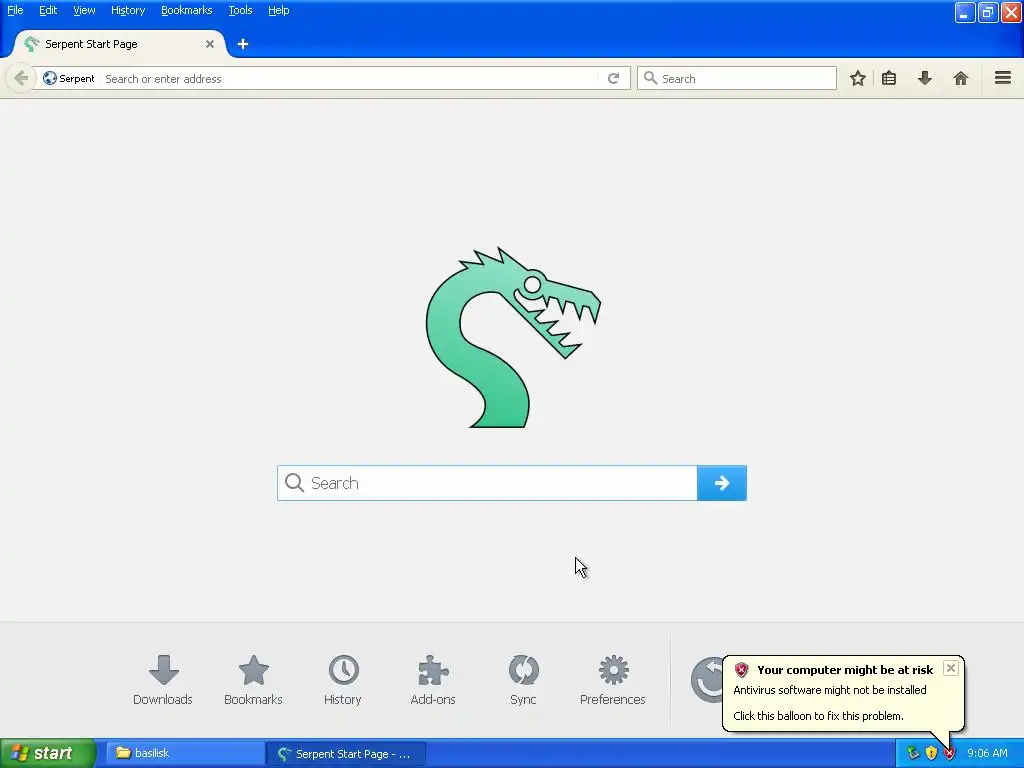Viewport: 1024px width, 768px height.
Task: Click the computer at risk balloon message
Action: pyautogui.click(x=844, y=692)
